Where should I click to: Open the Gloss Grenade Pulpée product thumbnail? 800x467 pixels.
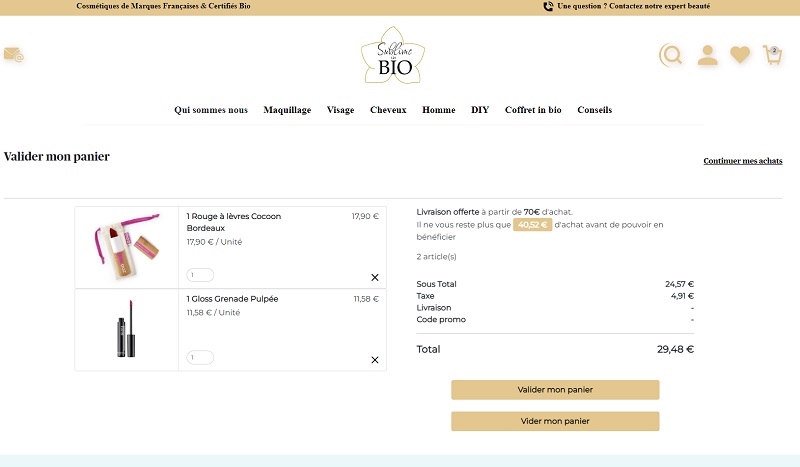(127, 330)
